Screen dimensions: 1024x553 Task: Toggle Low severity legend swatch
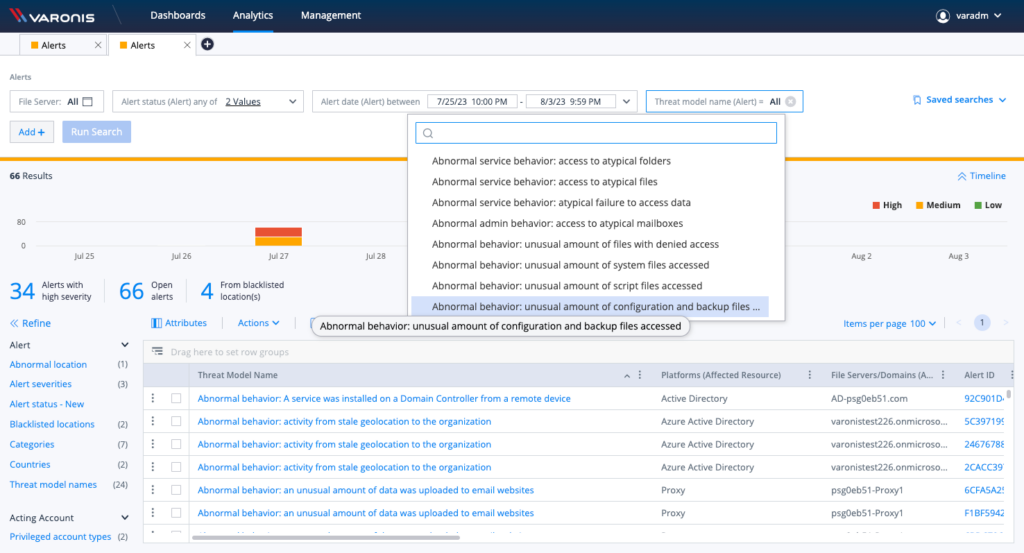click(978, 205)
